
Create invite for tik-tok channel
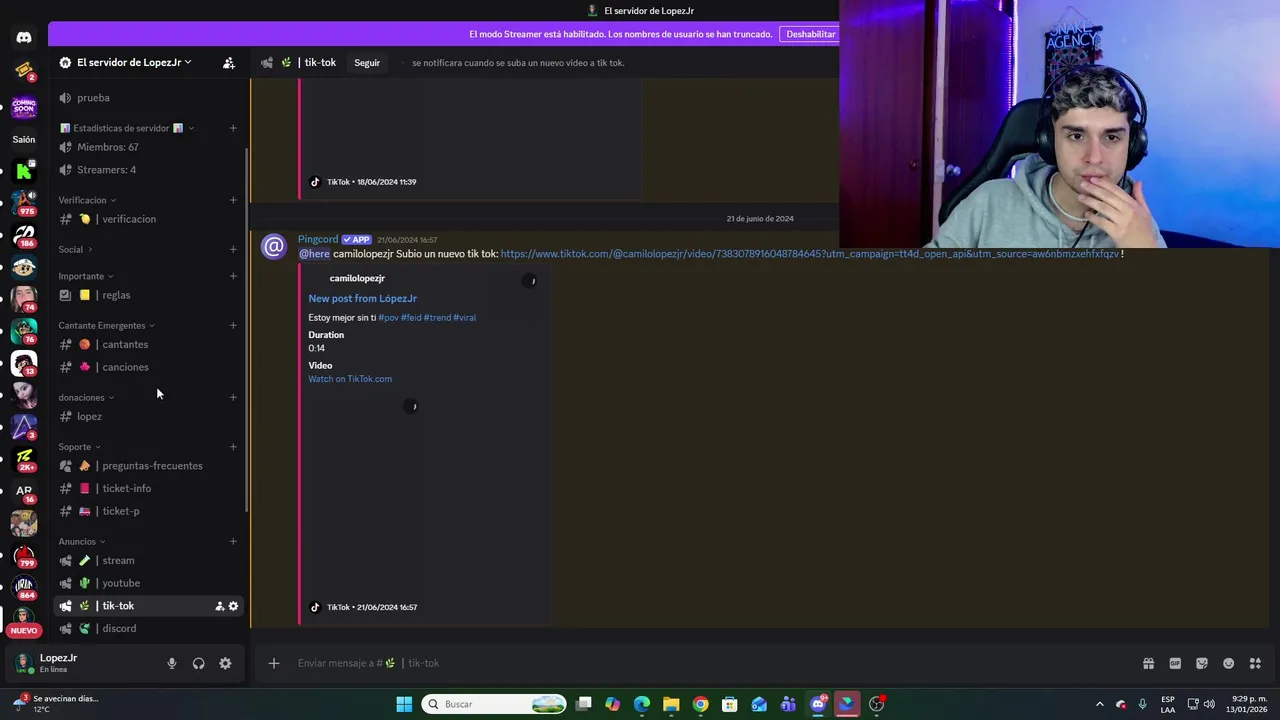(x=220, y=606)
